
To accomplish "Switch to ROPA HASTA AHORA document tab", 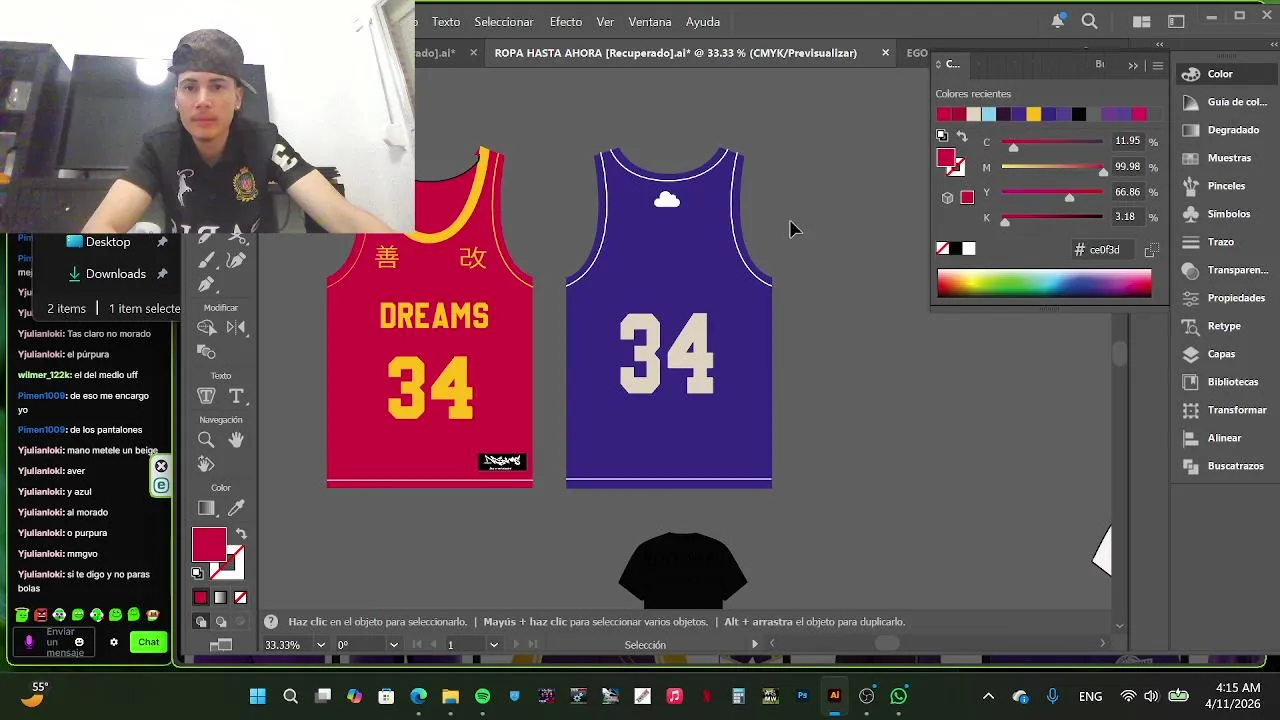I will [x=676, y=53].
